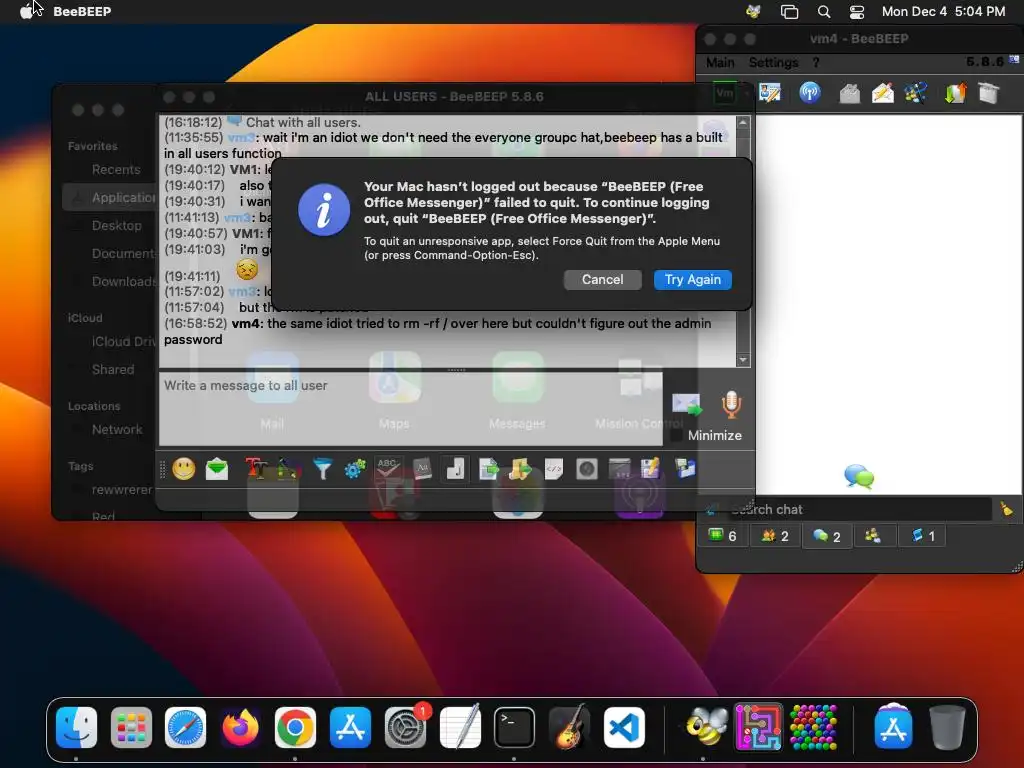
Task: Click the microphone voice message icon
Action: (731, 404)
